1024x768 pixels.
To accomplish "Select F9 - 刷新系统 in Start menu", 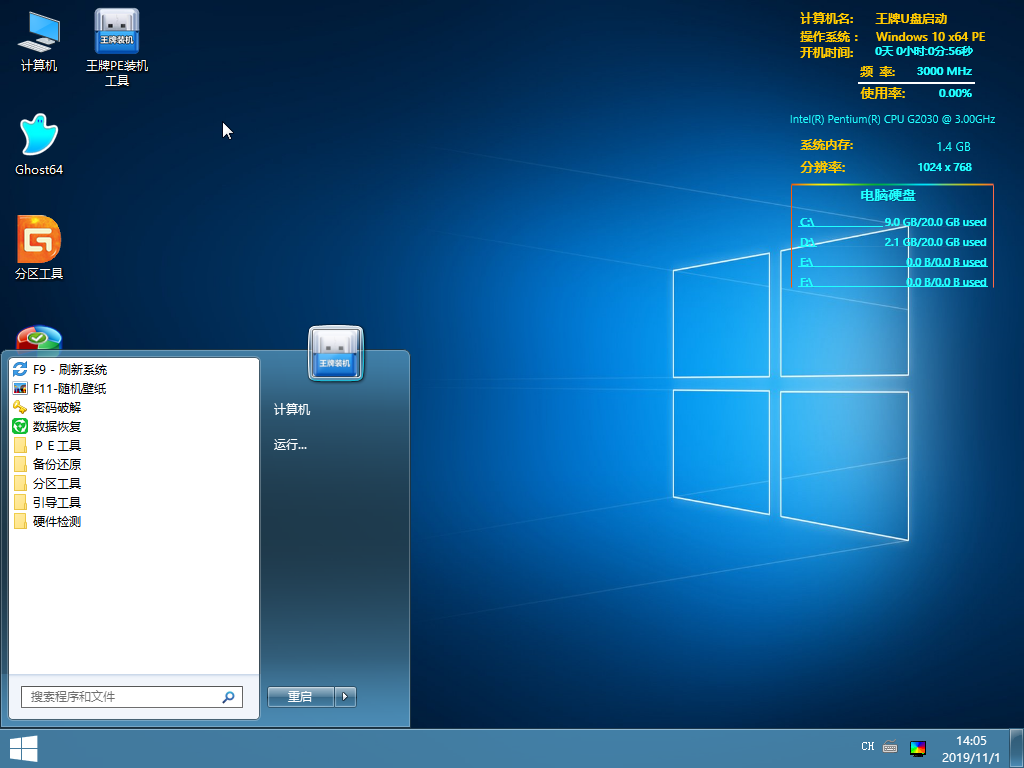I will click(134, 370).
